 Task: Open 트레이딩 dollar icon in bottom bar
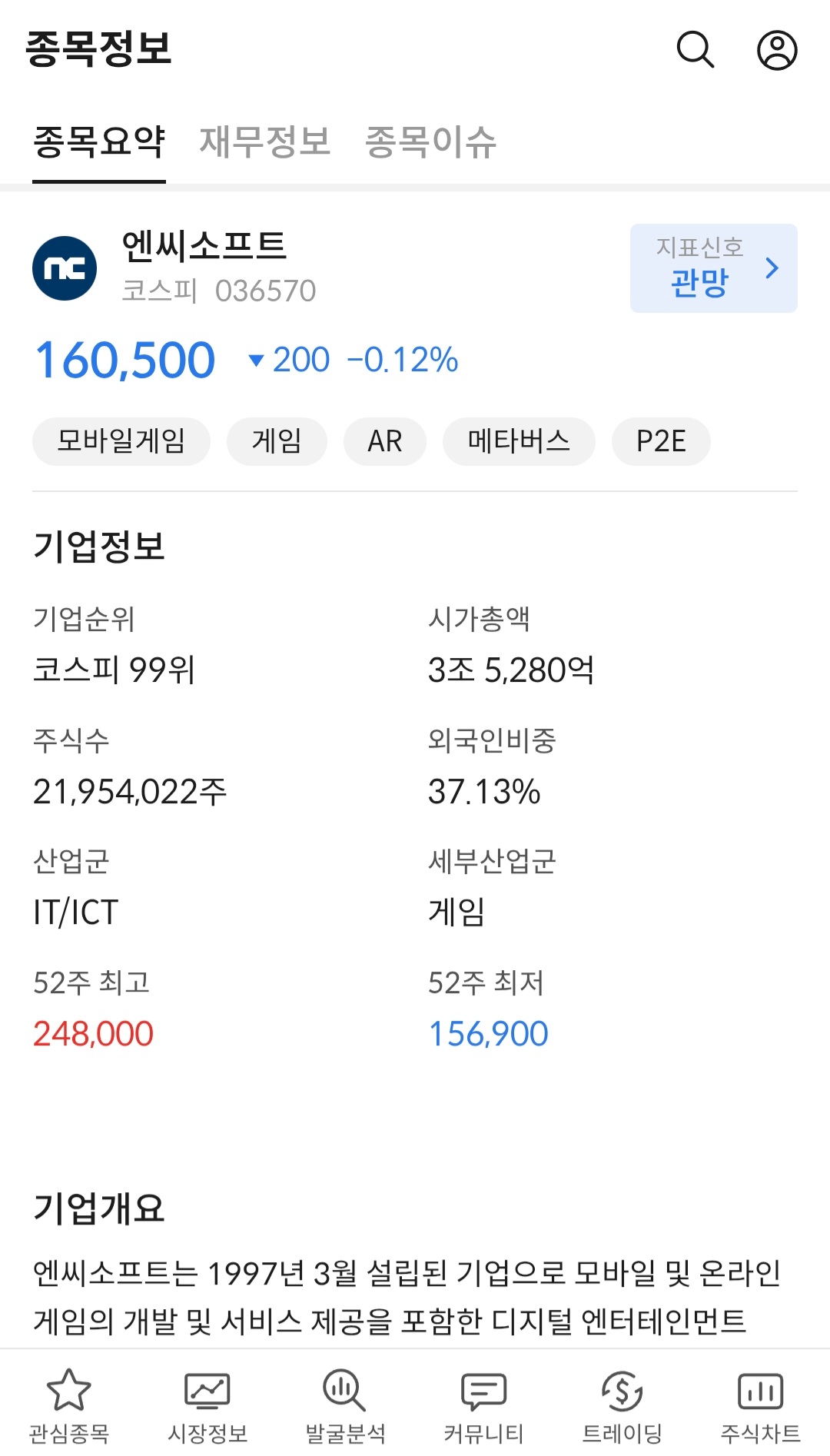click(x=622, y=1391)
